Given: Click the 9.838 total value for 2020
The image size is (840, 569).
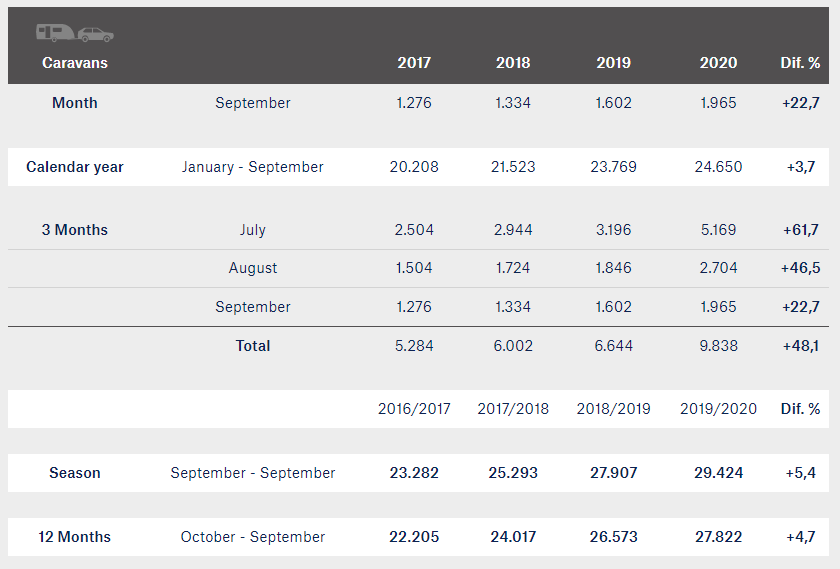Looking at the screenshot, I should [718, 346].
